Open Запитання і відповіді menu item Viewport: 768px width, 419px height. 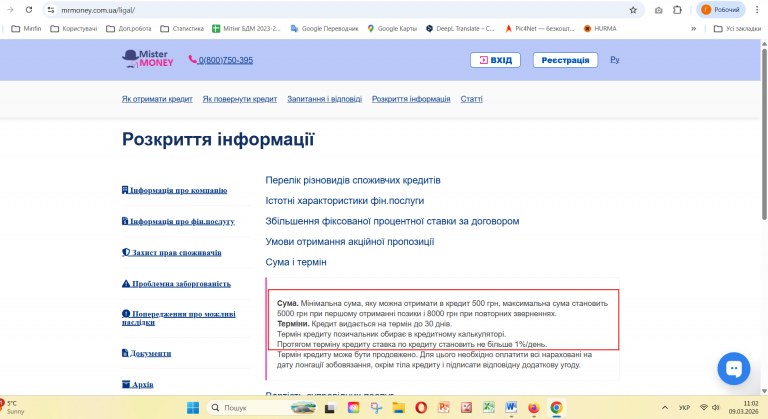click(324, 99)
